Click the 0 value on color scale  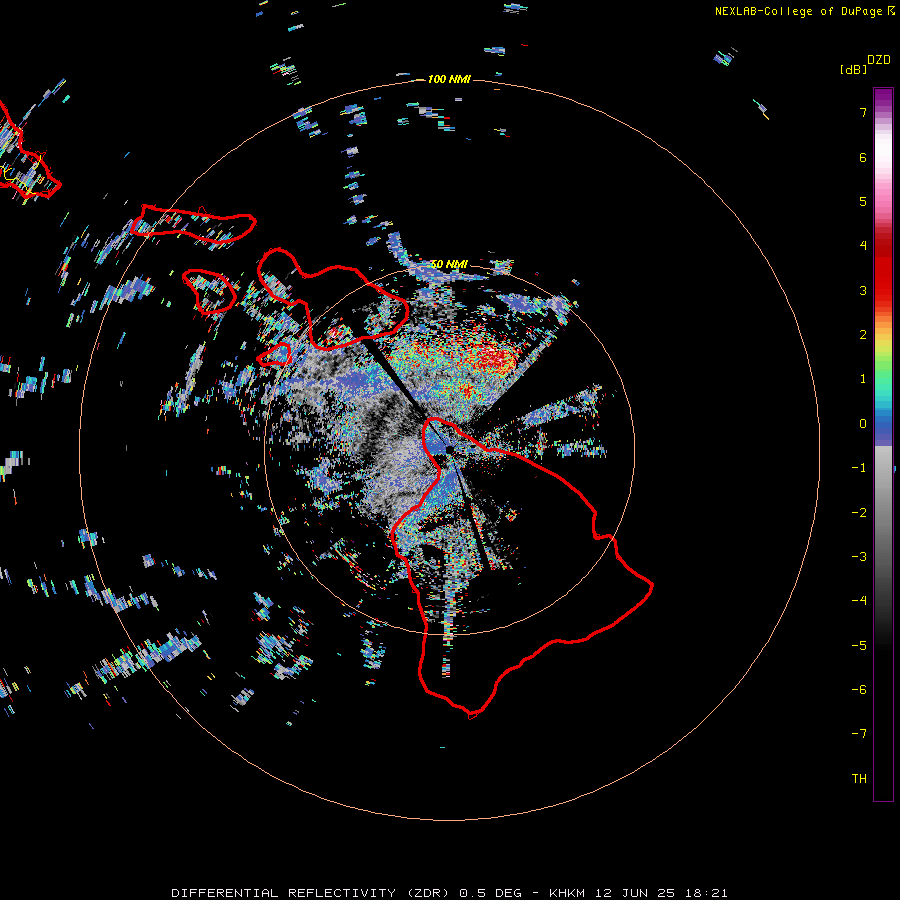863,424
